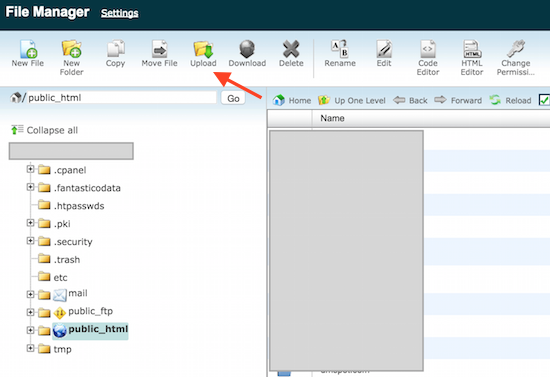Open the Code Editor
Viewport: 550px width, 377px height.
click(x=428, y=49)
